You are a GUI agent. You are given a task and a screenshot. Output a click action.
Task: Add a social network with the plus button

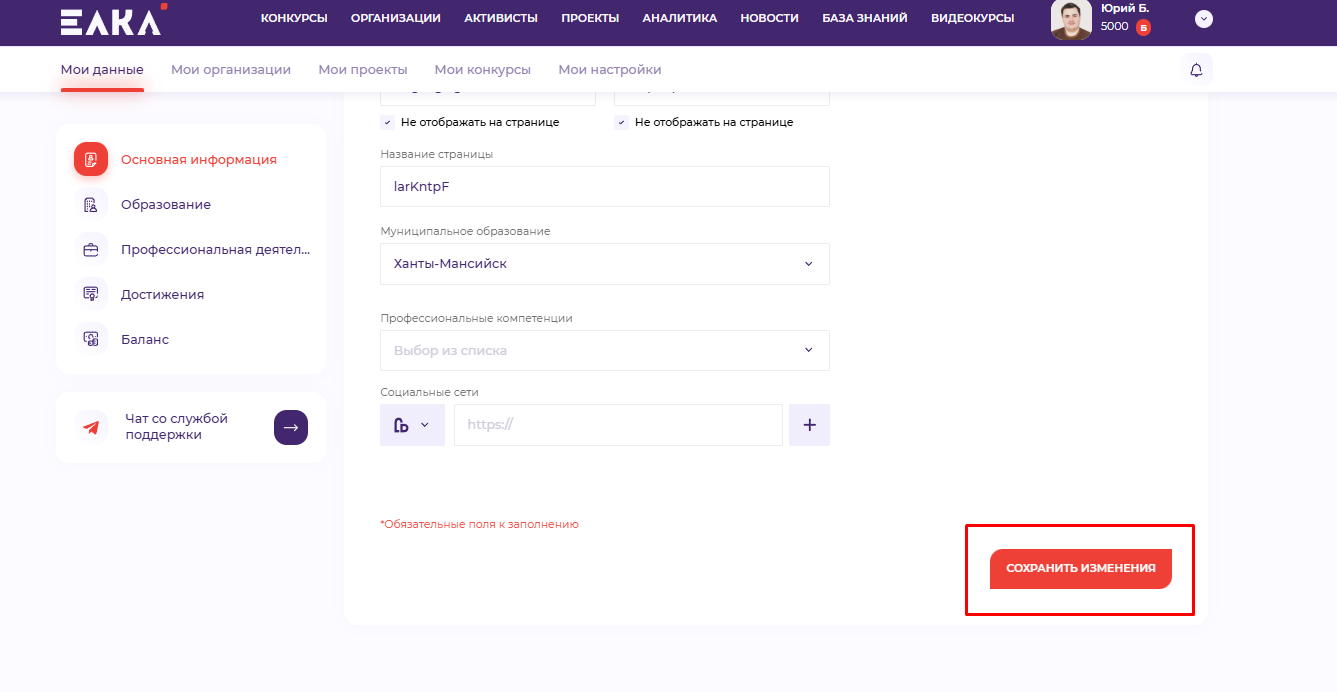(809, 425)
